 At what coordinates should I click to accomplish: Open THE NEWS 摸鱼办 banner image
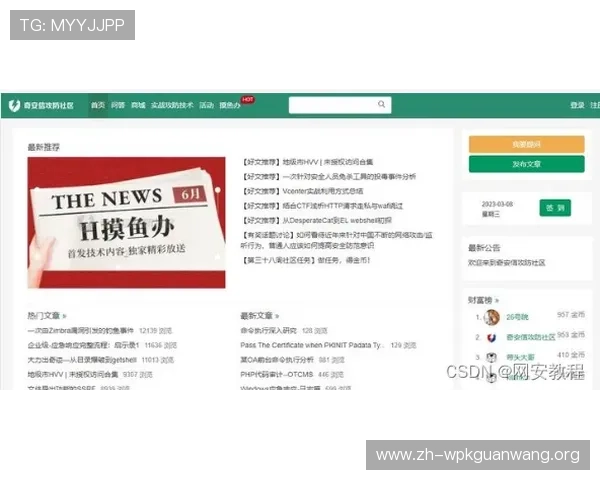[126, 222]
